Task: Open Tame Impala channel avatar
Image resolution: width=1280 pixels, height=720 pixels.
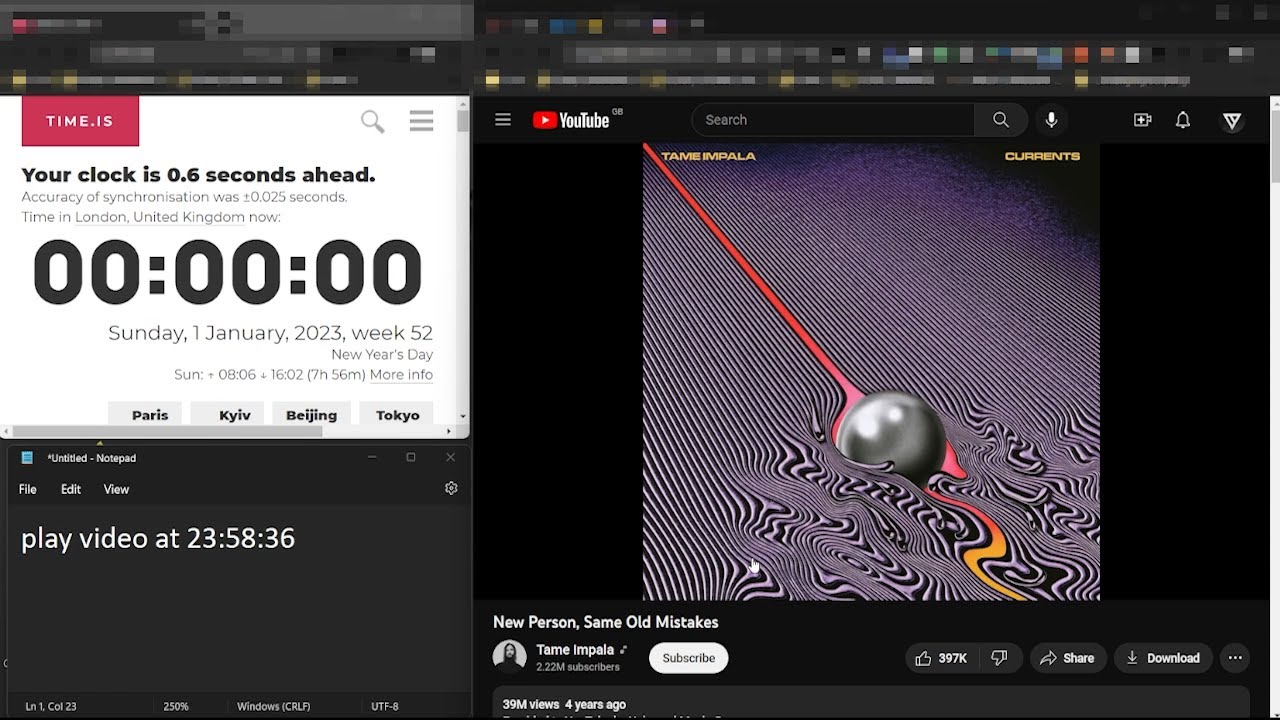Action: 509,656
